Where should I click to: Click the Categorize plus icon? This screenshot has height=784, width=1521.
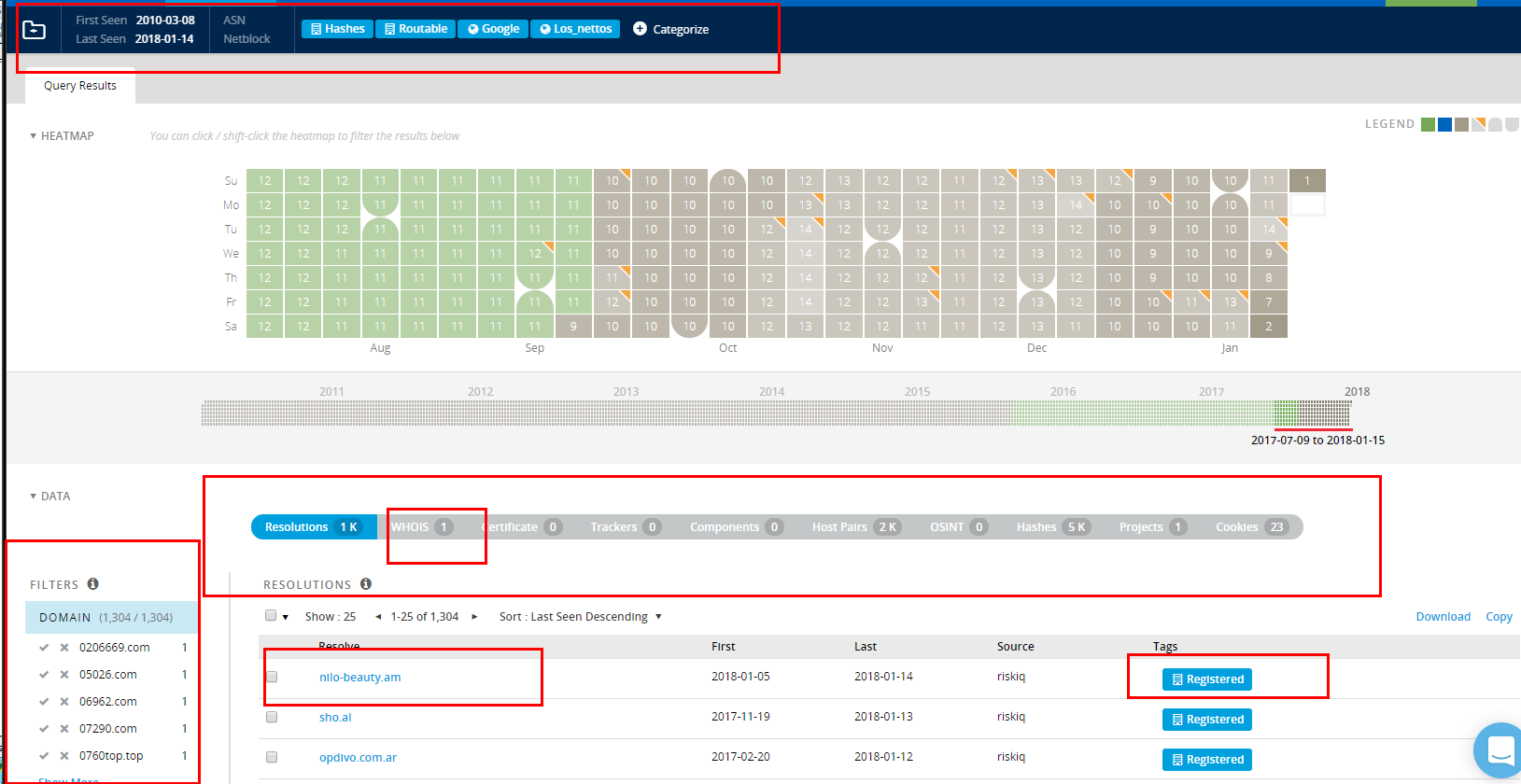640,29
